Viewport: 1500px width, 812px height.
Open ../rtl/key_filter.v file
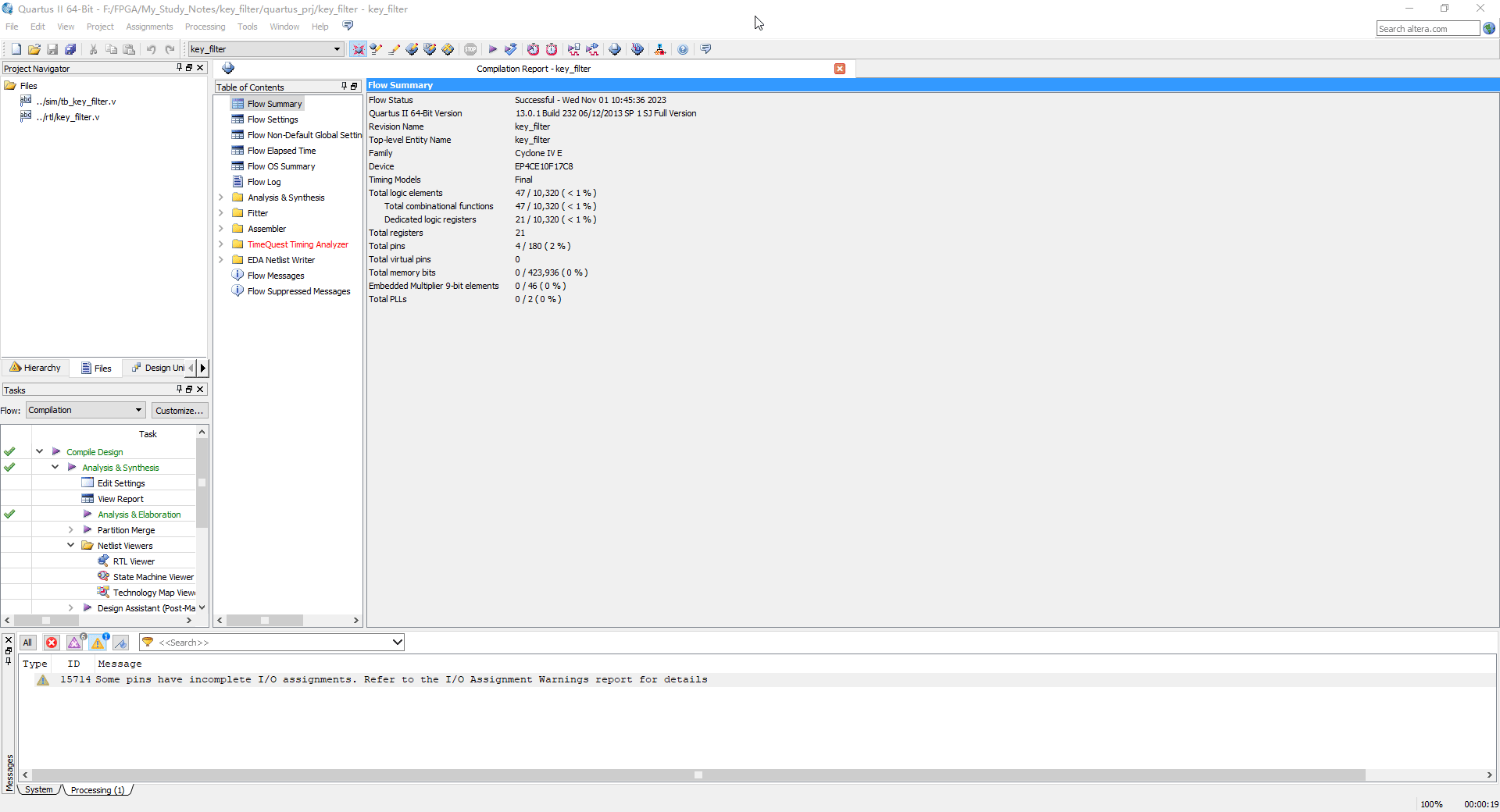pyautogui.click(x=68, y=117)
